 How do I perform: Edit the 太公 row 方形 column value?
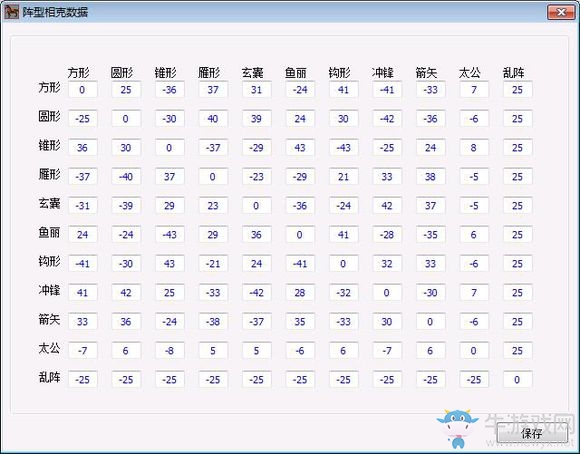click(x=82, y=350)
